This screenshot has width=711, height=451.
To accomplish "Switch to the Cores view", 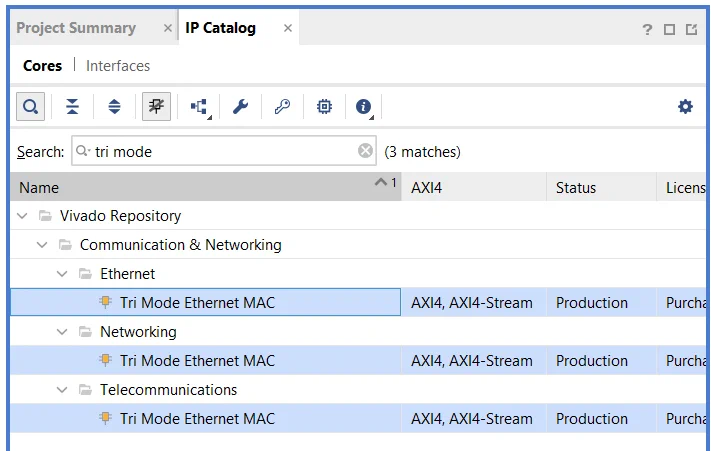I will pos(42,66).
